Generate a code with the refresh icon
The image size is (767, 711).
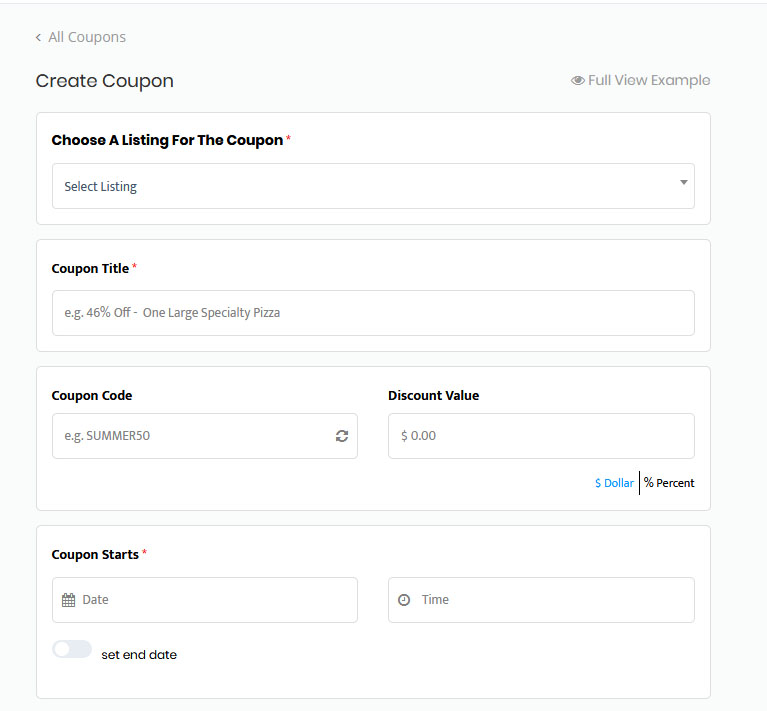(x=342, y=436)
